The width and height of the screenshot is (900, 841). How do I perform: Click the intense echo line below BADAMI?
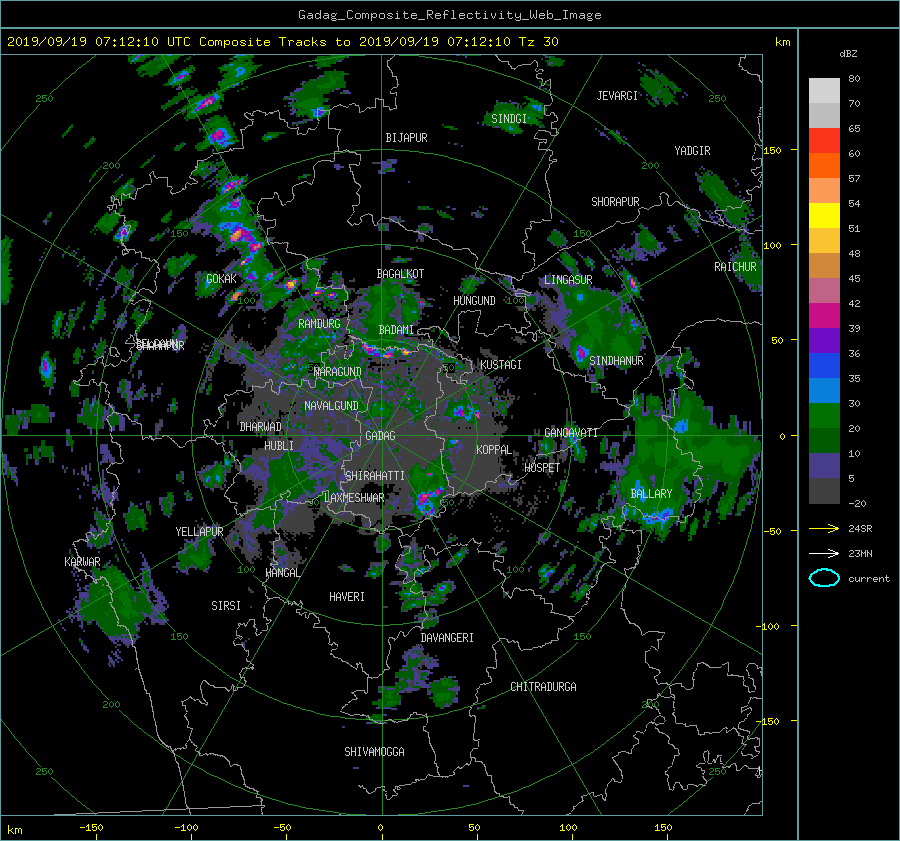click(x=385, y=349)
